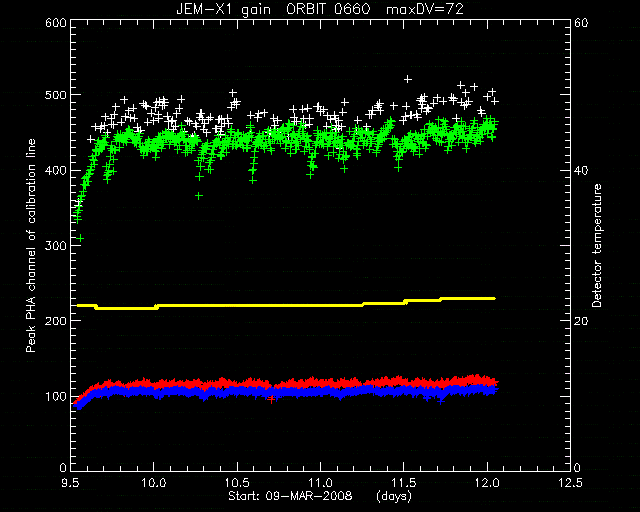Click the x-axis tick label 11.0
Image resolution: width=640 pixels, height=512 pixels.
pyautogui.click(x=320, y=483)
